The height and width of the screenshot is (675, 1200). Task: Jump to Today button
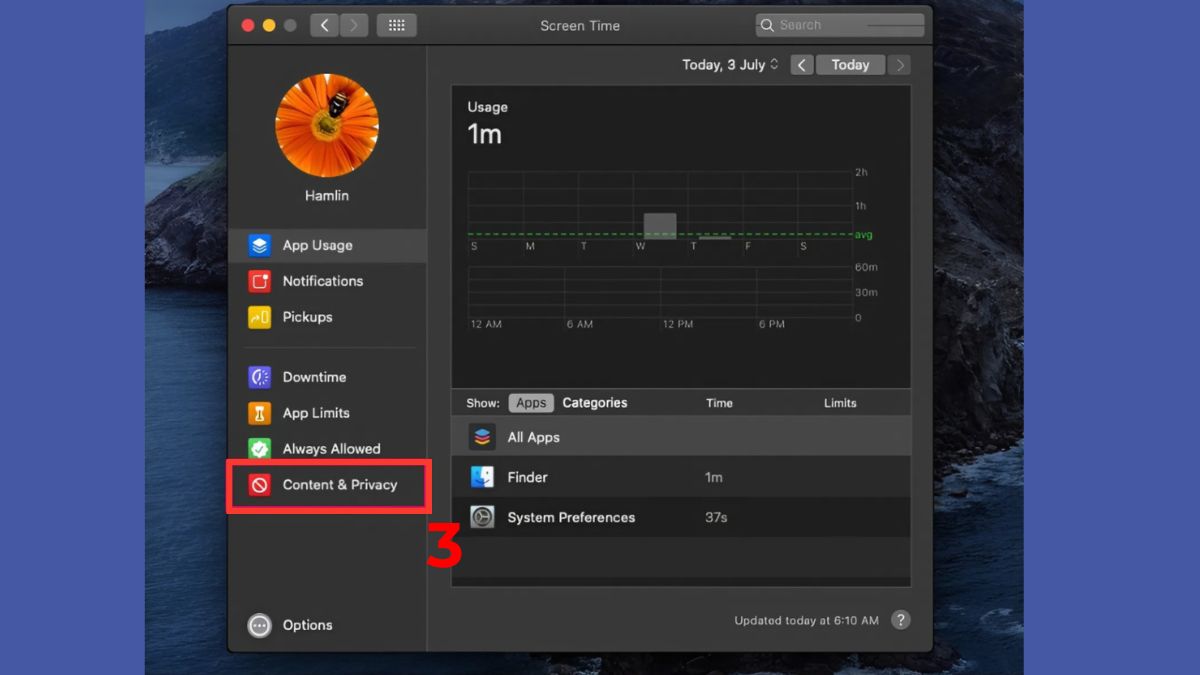click(850, 65)
